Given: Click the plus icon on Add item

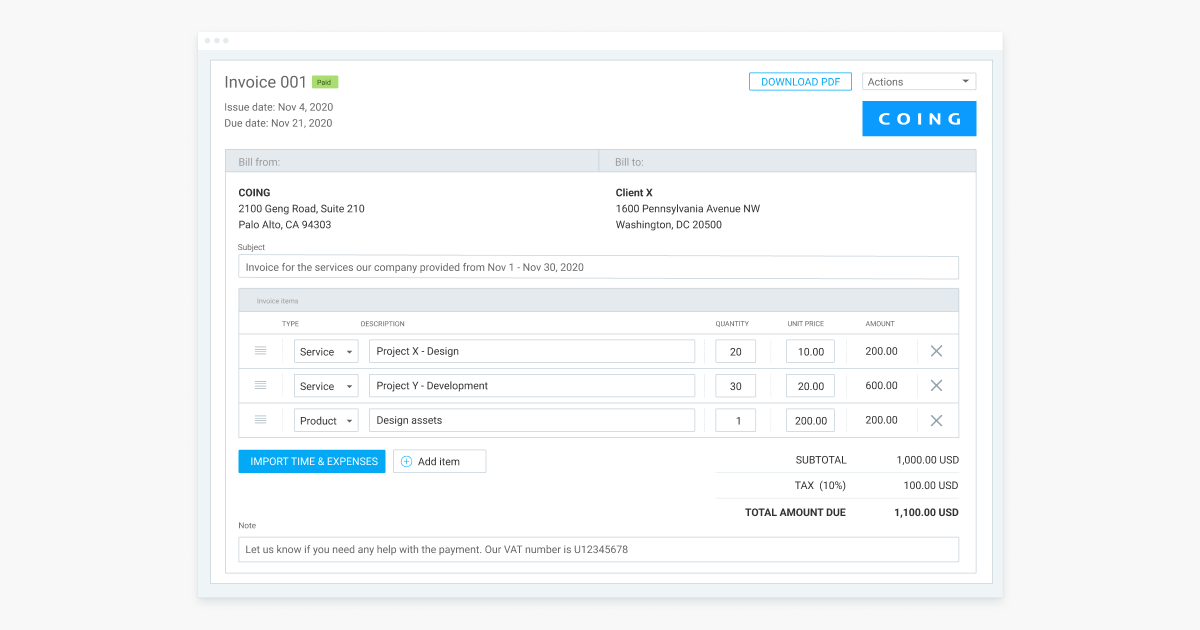Looking at the screenshot, I should coord(405,461).
